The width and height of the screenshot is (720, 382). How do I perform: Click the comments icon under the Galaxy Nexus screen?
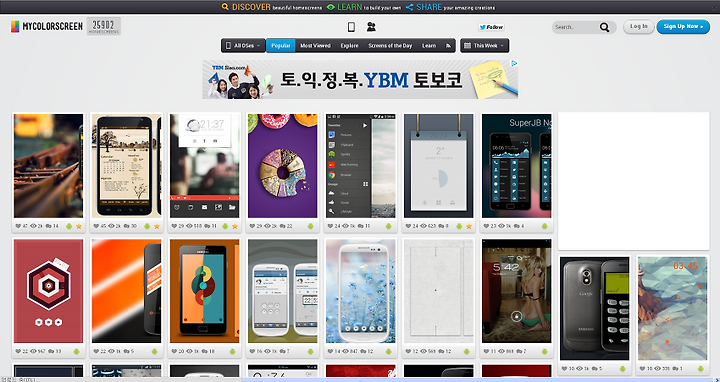pos(594,368)
